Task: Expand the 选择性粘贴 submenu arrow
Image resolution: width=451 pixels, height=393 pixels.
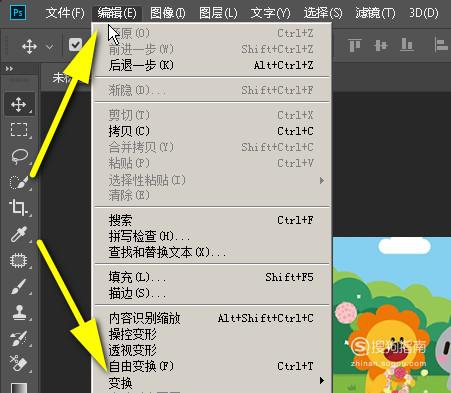Action: coord(322,180)
